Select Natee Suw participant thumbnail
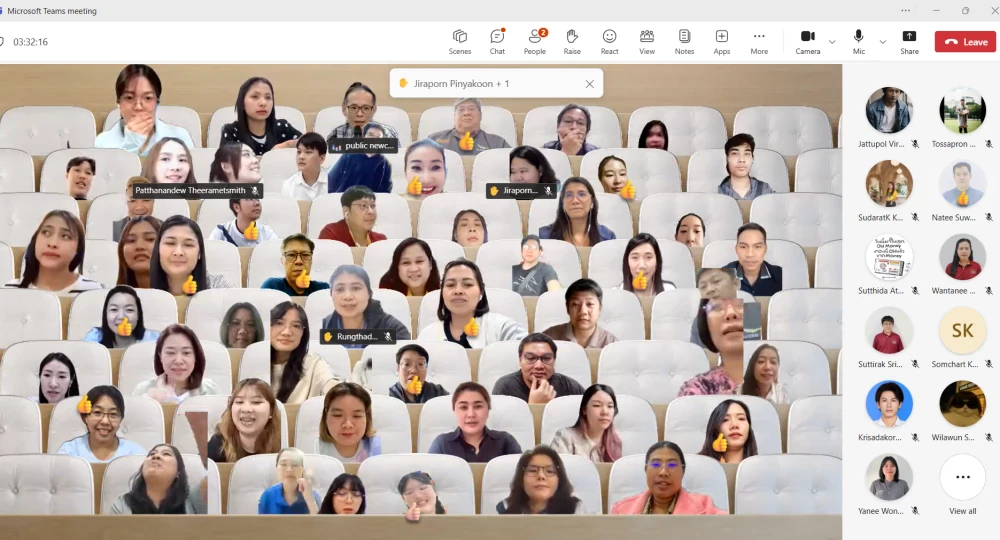 [x=962, y=184]
